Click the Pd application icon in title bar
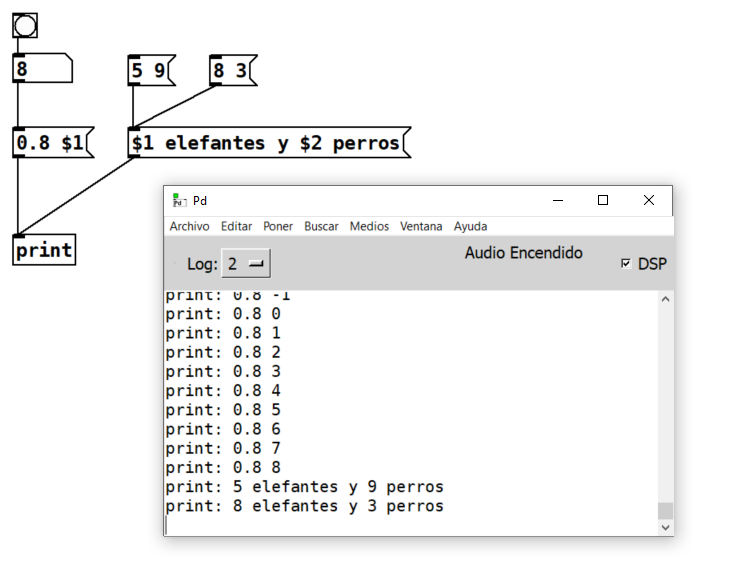This screenshot has height=561, width=744. coord(179,200)
